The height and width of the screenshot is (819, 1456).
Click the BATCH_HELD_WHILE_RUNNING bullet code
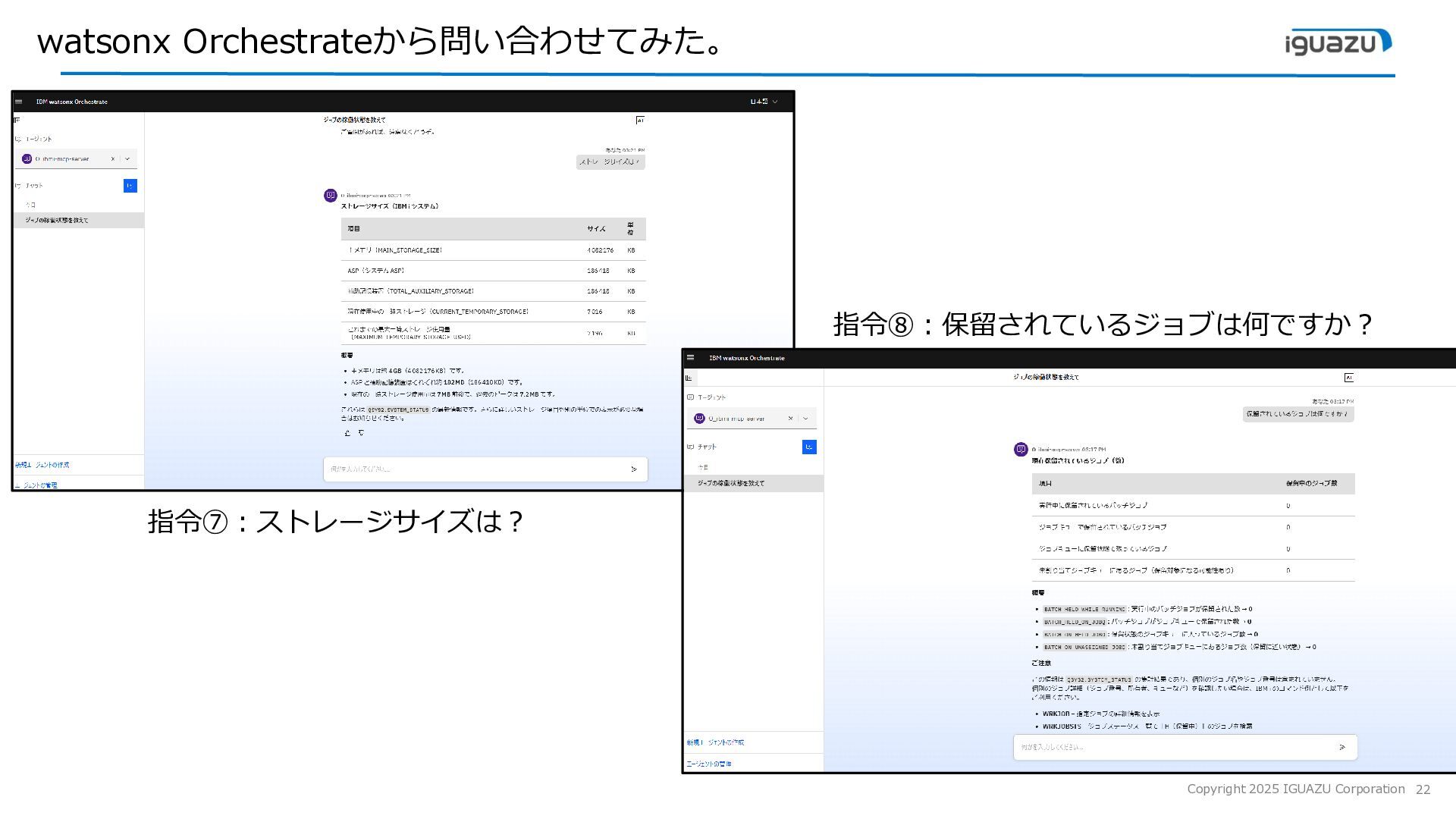click(x=1084, y=609)
